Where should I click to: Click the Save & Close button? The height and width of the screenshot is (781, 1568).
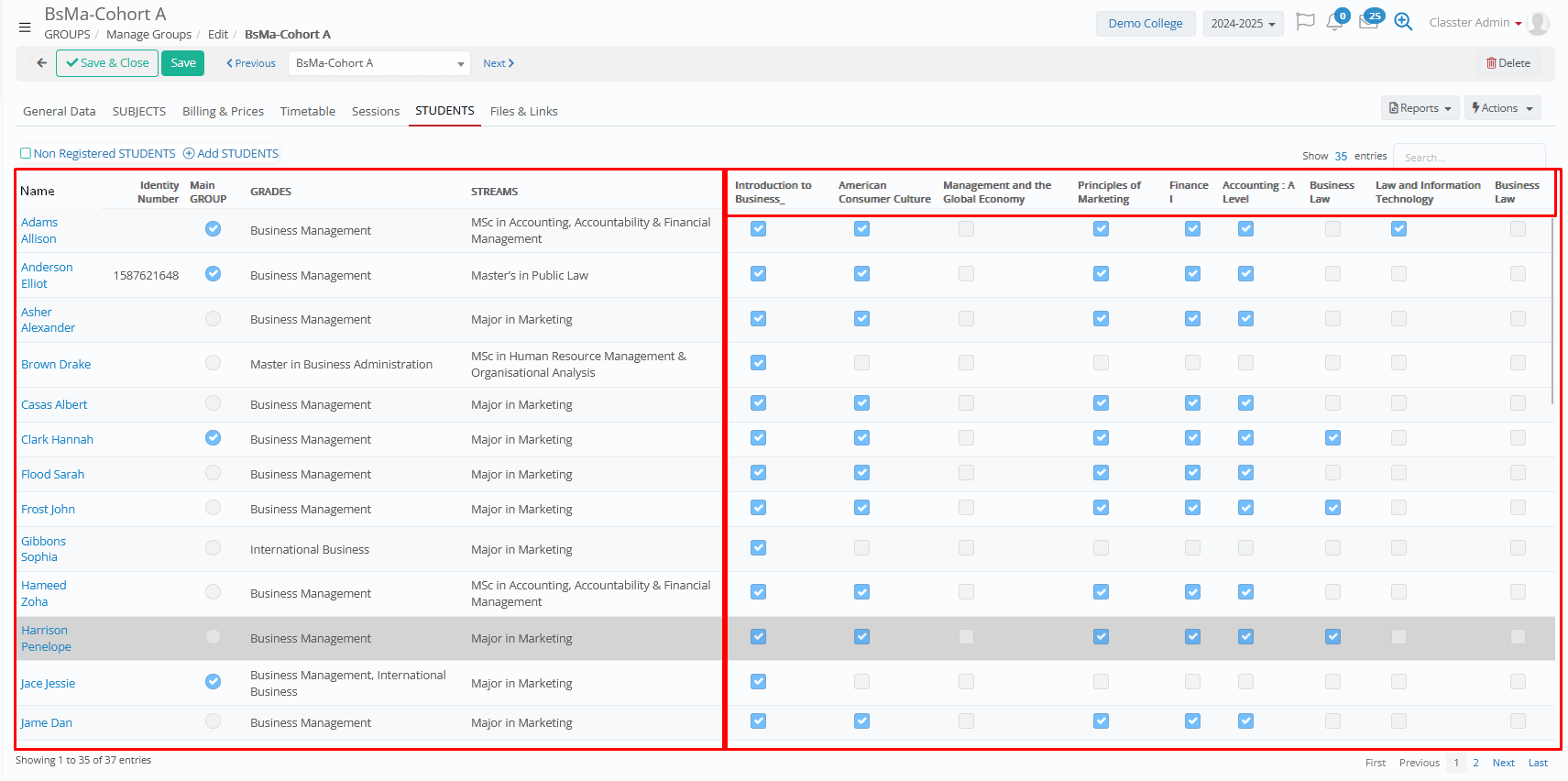pyautogui.click(x=107, y=63)
